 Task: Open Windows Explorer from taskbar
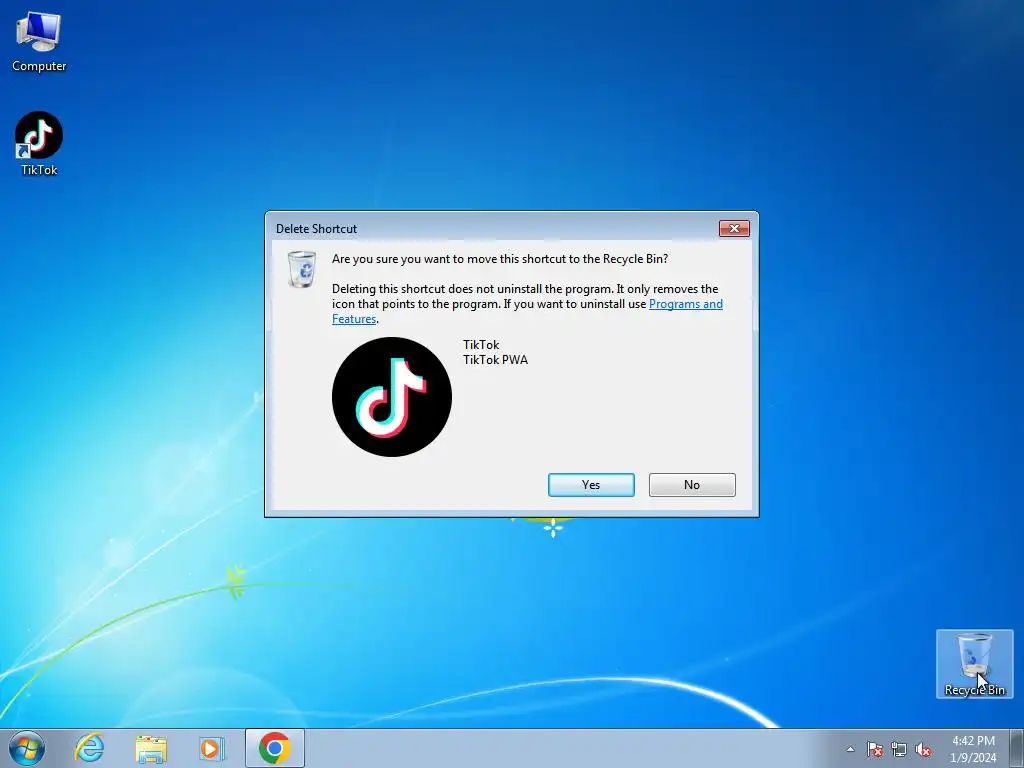pos(151,748)
